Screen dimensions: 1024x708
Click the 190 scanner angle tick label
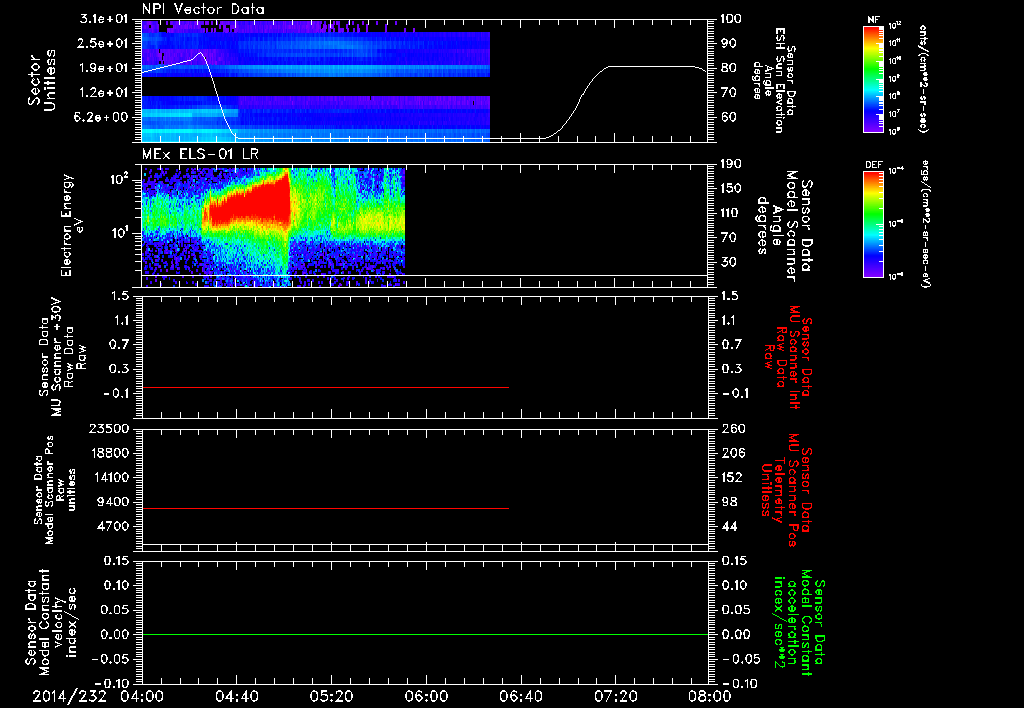tap(731, 164)
